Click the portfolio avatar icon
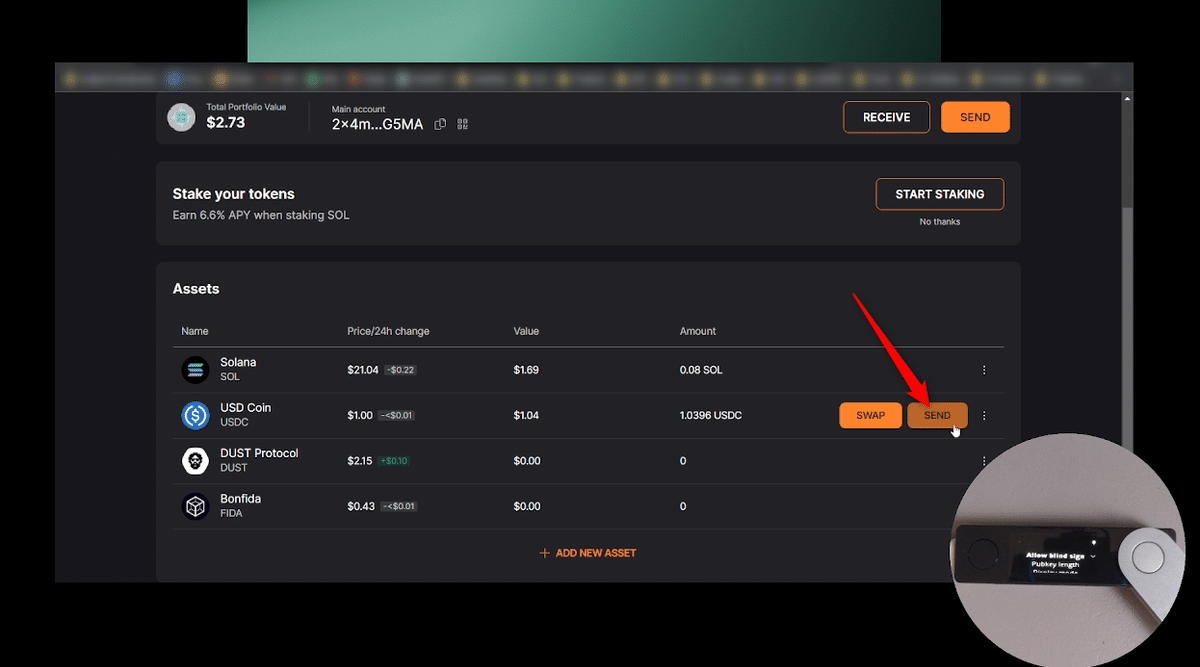 click(x=181, y=117)
